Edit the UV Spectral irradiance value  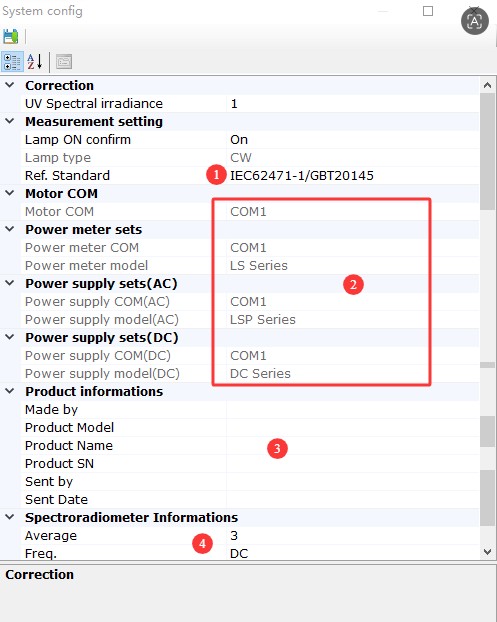click(x=352, y=104)
